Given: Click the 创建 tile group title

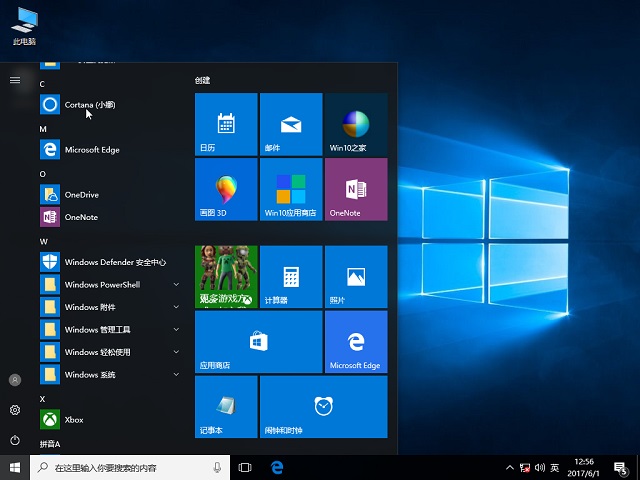Looking at the screenshot, I should 202,80.
